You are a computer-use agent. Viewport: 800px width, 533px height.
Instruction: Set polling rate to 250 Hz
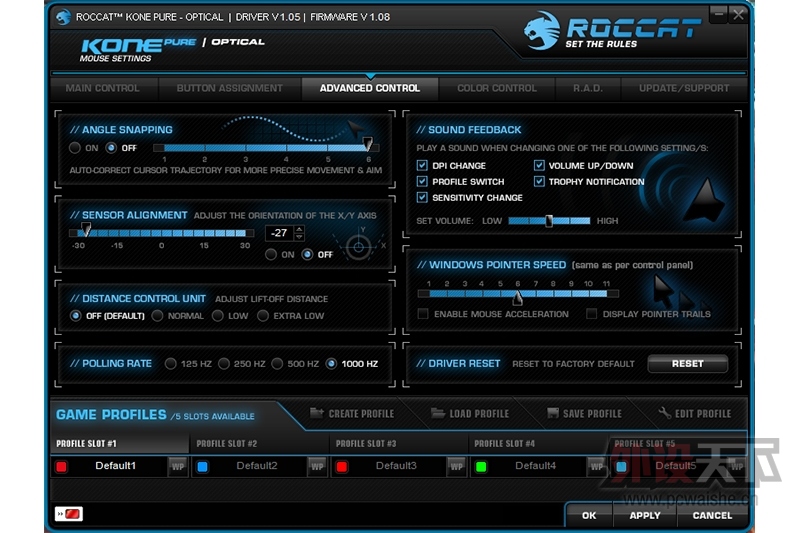[223, 364]
